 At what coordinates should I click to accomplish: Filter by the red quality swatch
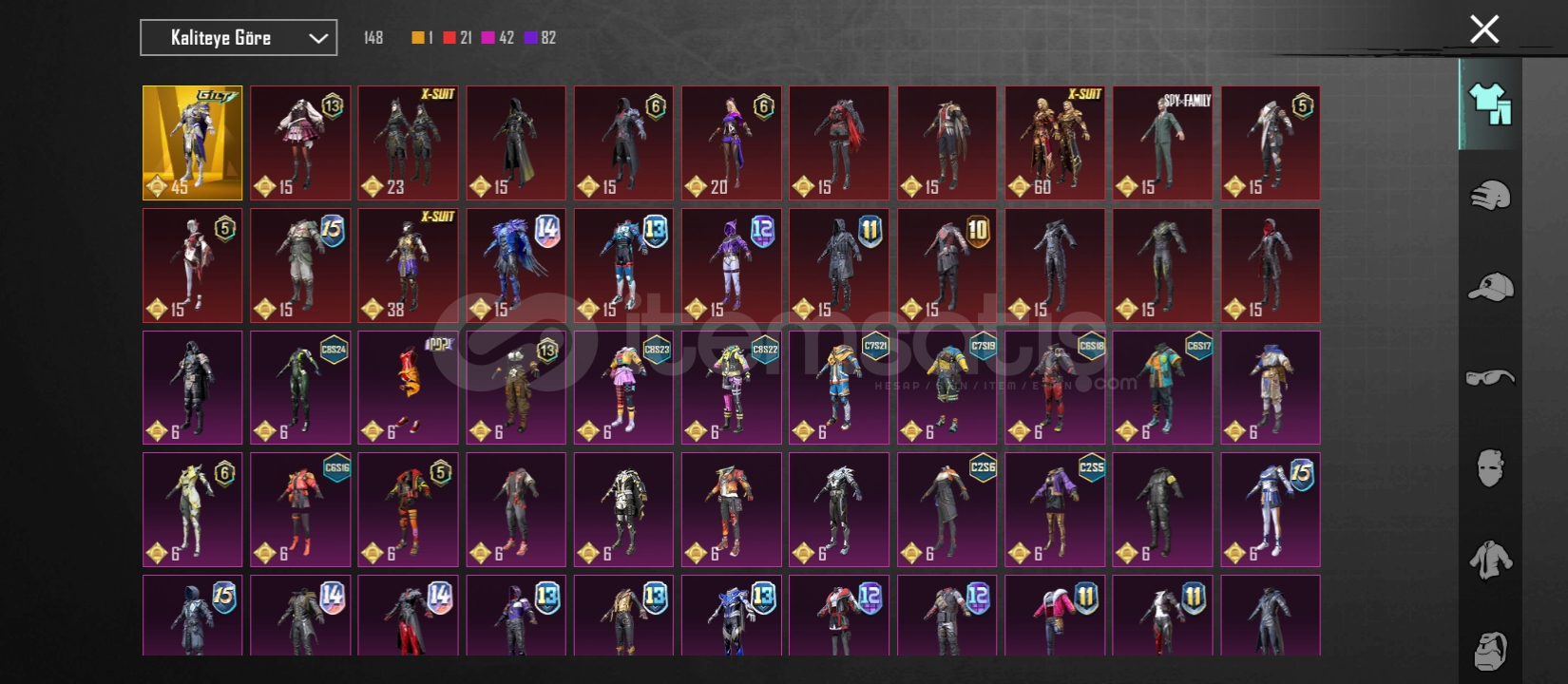(x=449, y=38)
